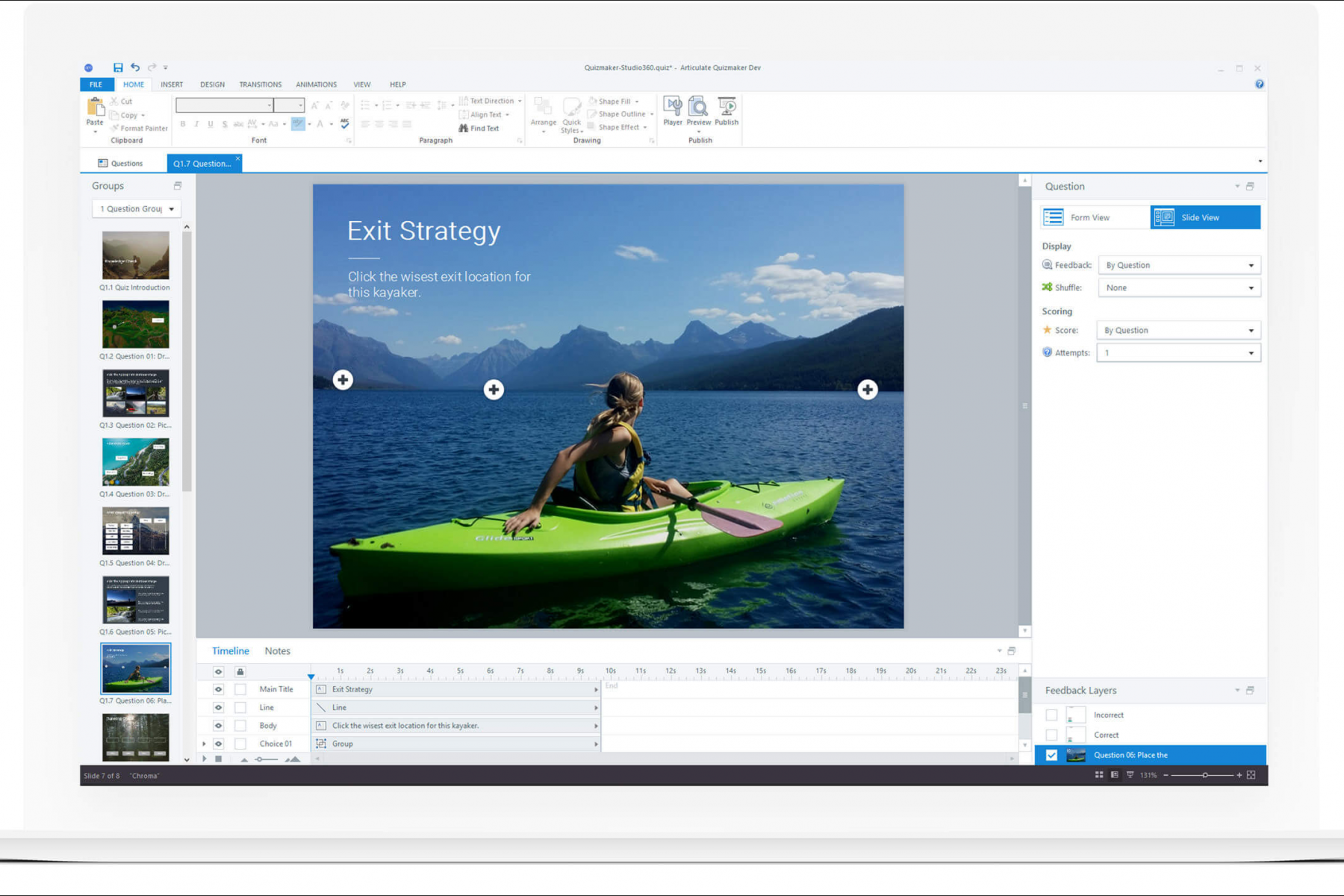Click the Save icon in the title bar

coord(118,67)
